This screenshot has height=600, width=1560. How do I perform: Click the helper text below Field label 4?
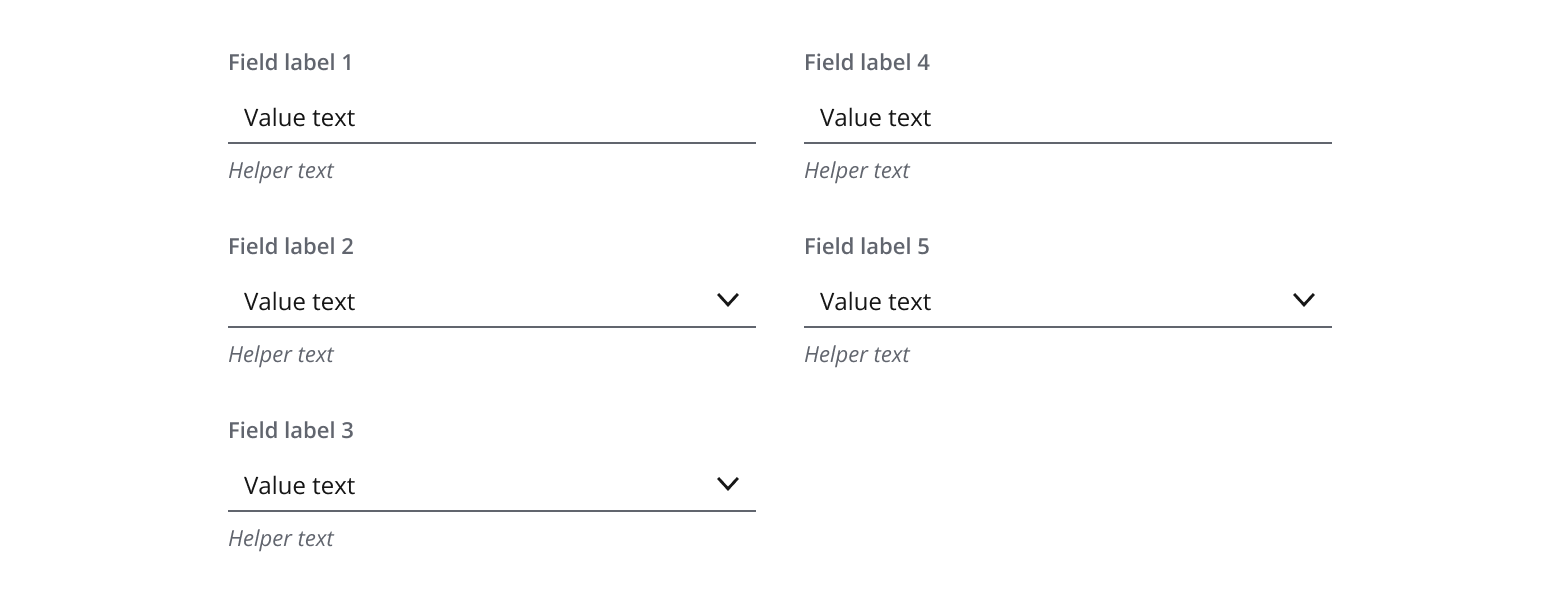pos(857,171)
